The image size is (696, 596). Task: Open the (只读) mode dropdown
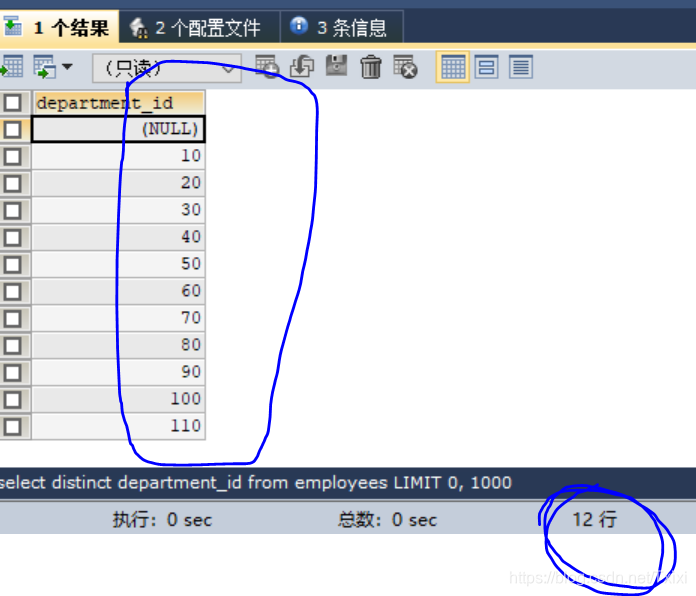pyautogui.click(x=167, y=68)
